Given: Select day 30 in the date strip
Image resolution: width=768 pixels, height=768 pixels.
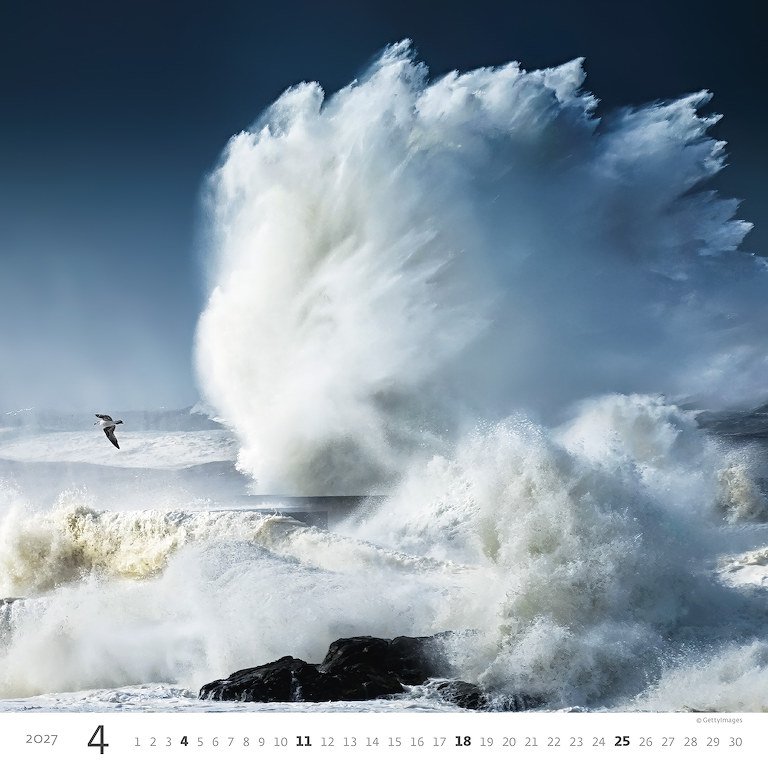Looking at the screenshot, I should pos(736,742).
